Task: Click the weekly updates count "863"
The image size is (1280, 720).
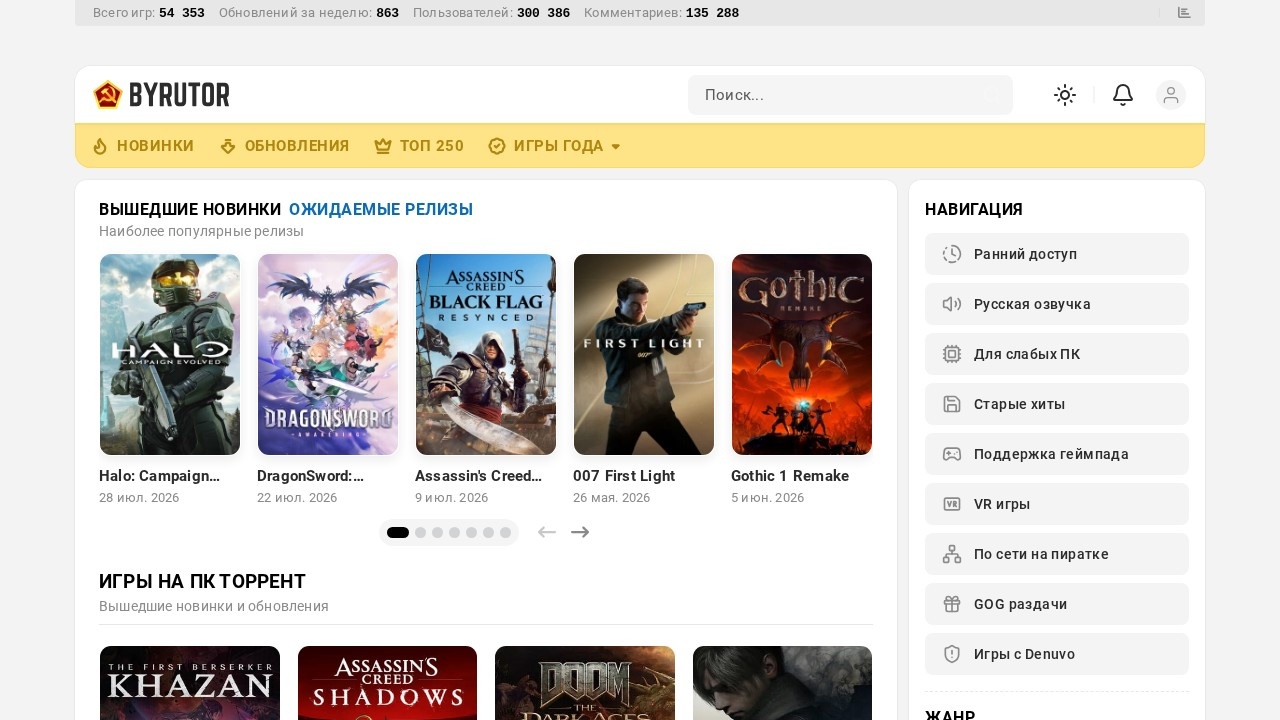Action: pyautogui.click(x=388, y=13)
